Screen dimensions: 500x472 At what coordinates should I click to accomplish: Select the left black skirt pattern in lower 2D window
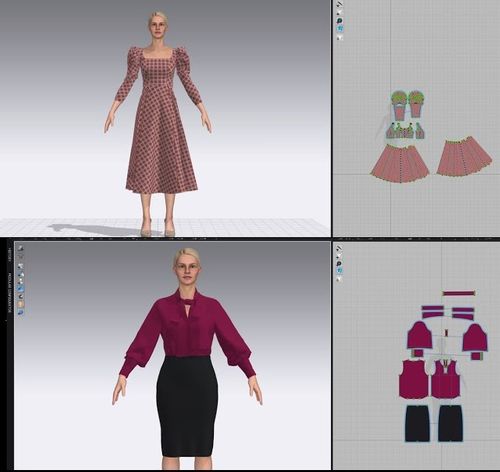(418, 424)
